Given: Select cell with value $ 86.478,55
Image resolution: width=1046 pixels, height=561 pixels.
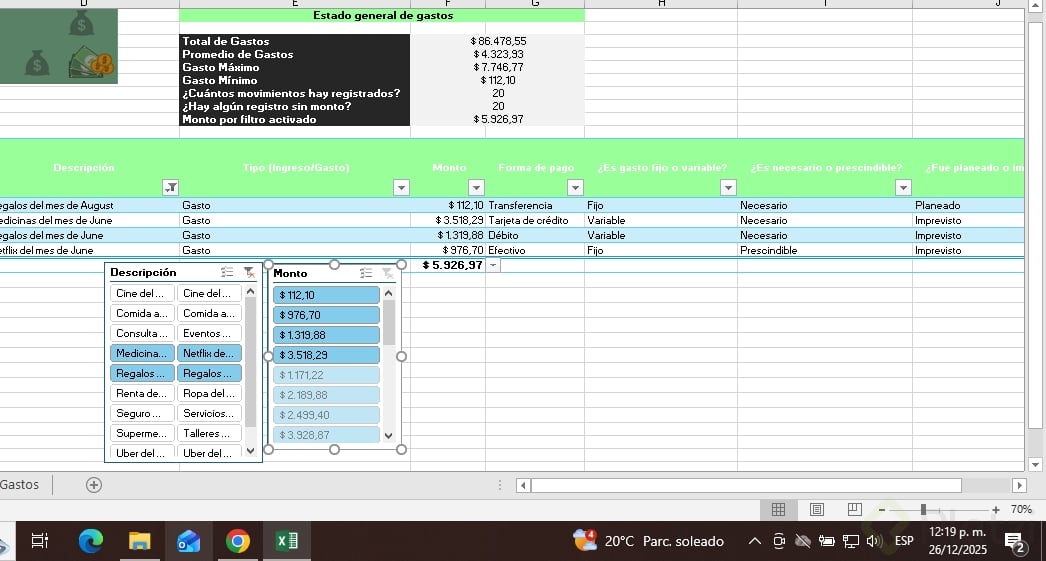Looking at the screenshot, I should [x=498, y=41].
